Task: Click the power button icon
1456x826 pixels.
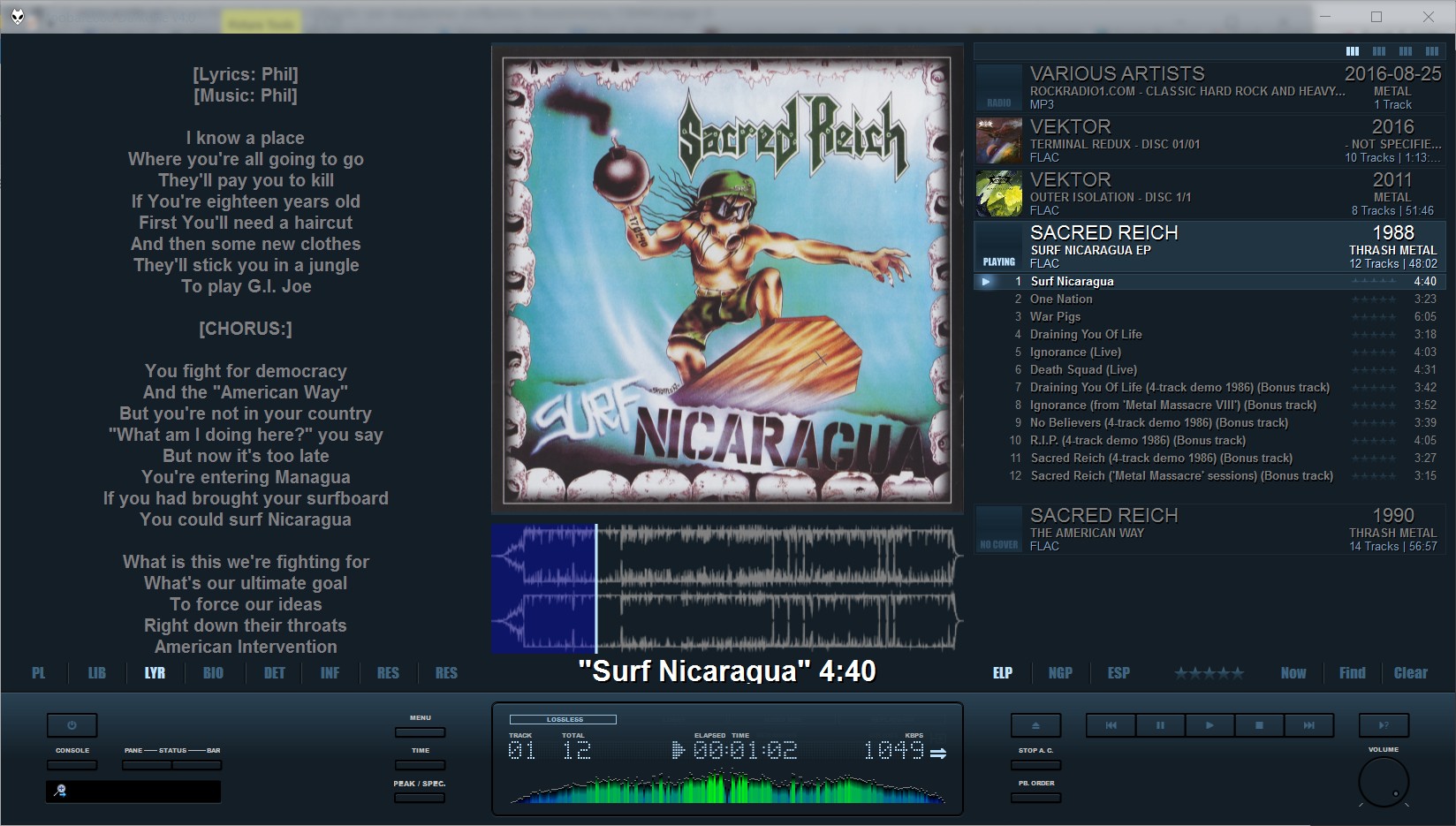Action: pos(72,725)
